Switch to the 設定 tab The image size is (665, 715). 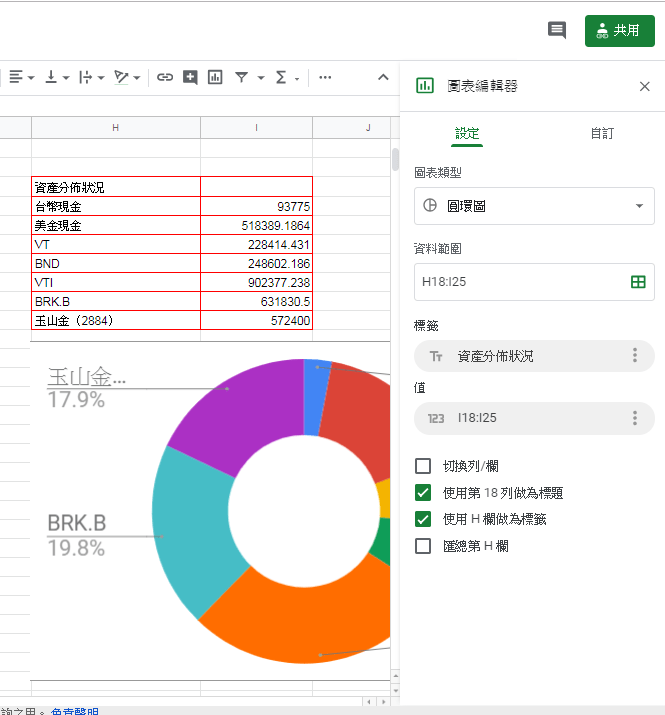[x=467, y=134]
